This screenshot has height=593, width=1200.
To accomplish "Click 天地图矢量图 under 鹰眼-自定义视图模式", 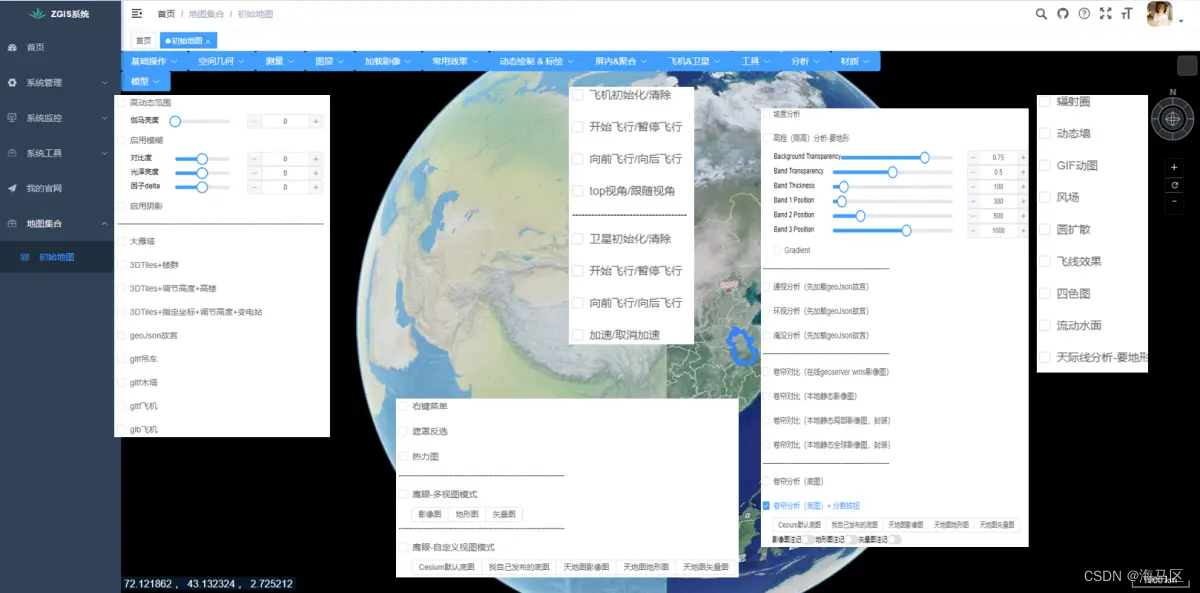I will point(705,567).
